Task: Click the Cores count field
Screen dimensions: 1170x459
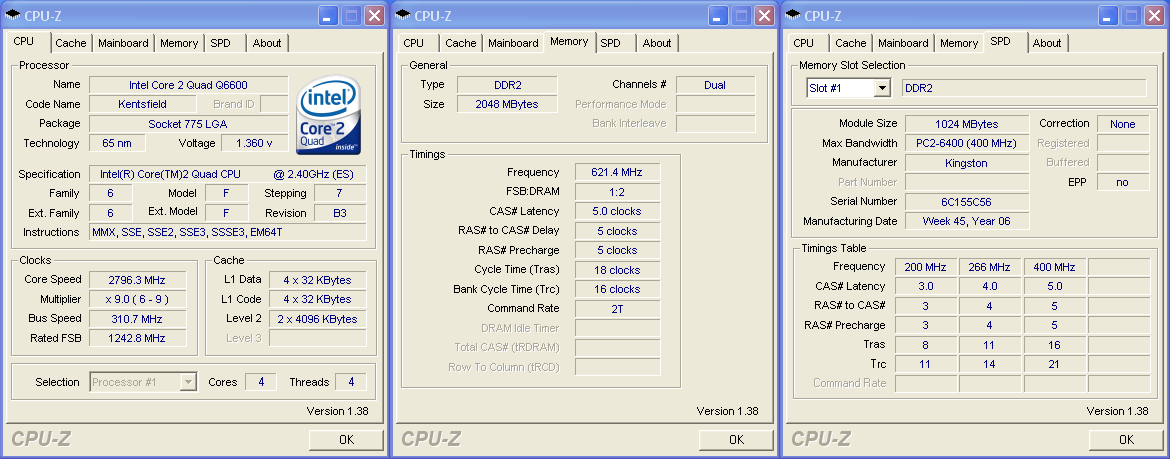Action: tap(260, 382)
